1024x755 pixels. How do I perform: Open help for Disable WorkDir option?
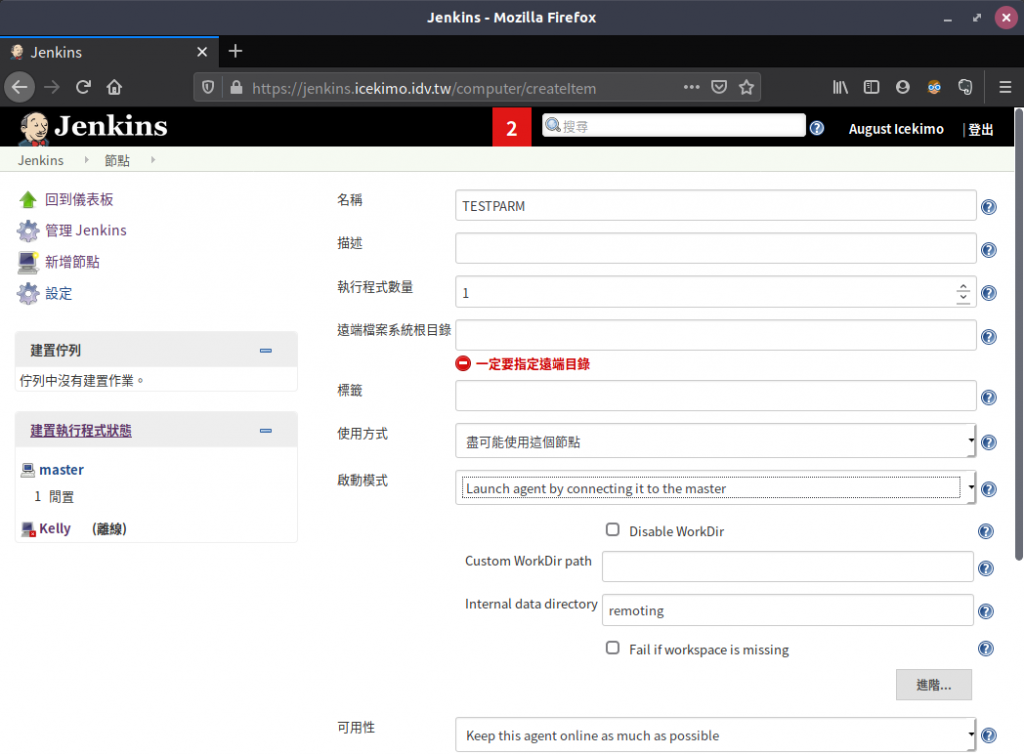(985, 532)
